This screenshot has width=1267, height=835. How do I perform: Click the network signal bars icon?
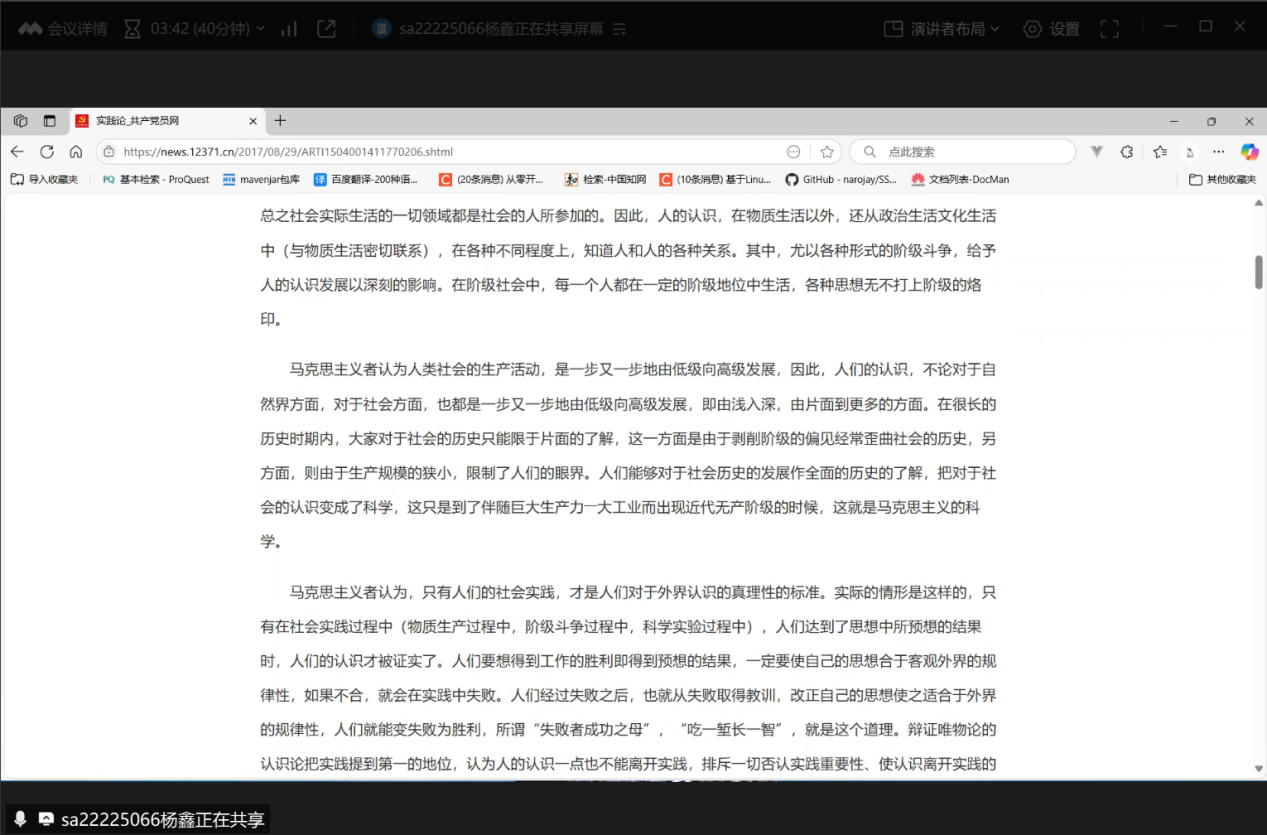289,29
